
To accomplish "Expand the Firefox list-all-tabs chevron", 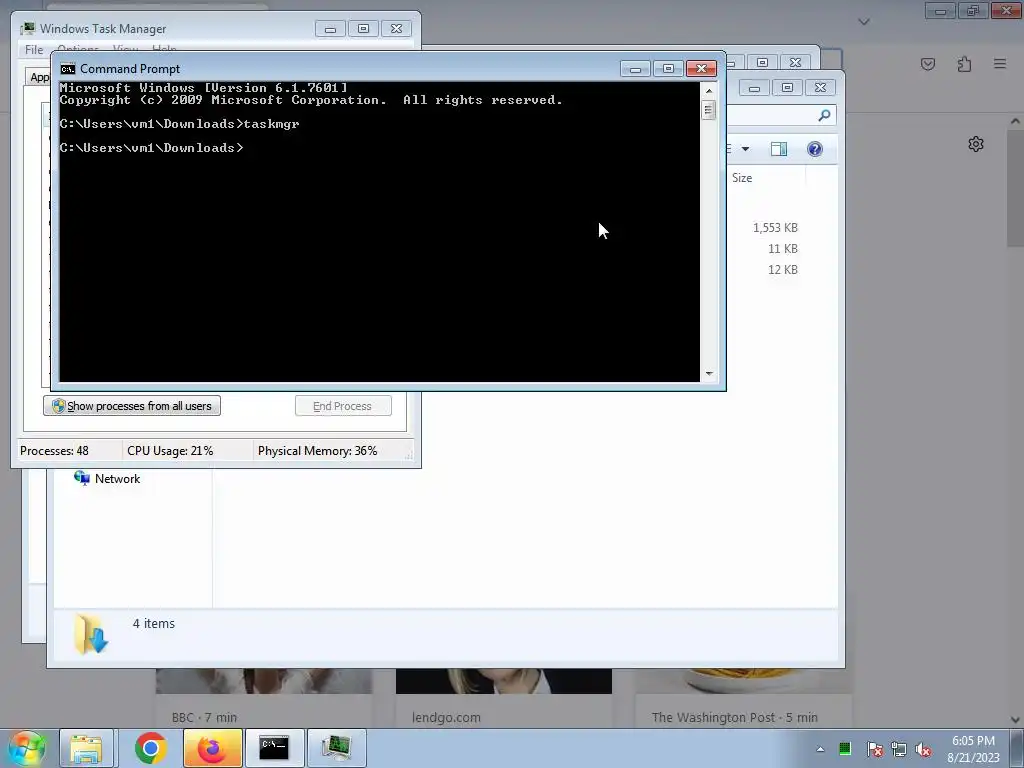I will pos(864,22).
